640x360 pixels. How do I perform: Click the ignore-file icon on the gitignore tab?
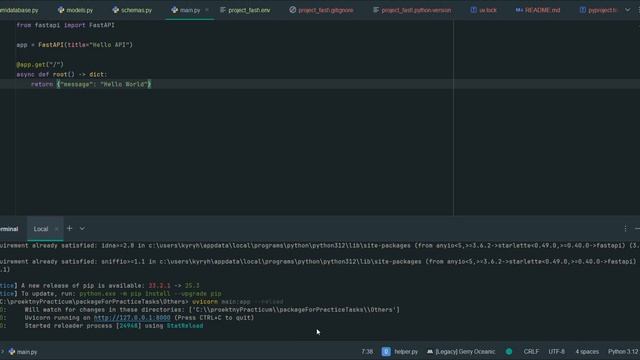(293, 10)
